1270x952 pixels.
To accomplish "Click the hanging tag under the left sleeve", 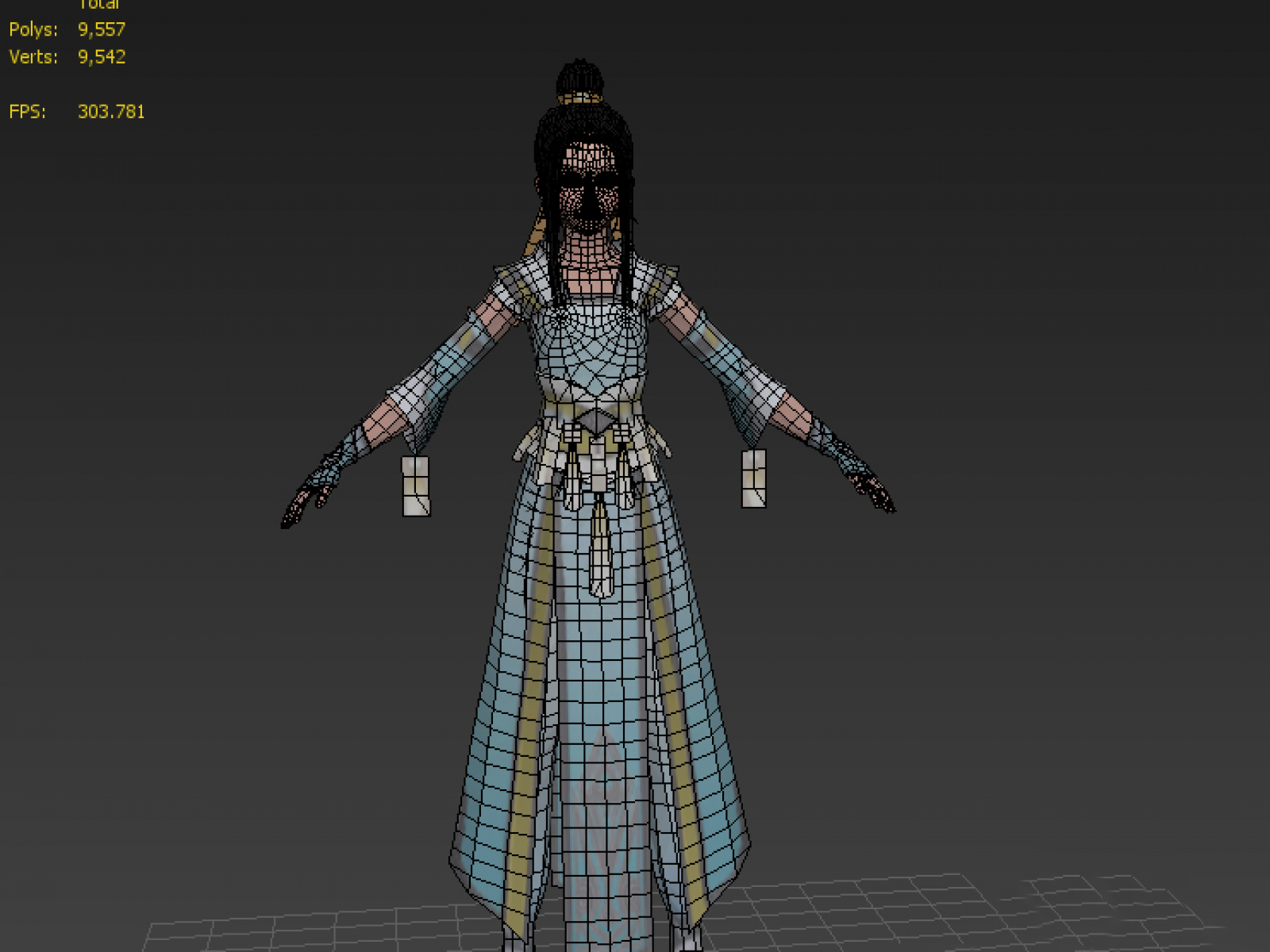I will pos(416,486).
